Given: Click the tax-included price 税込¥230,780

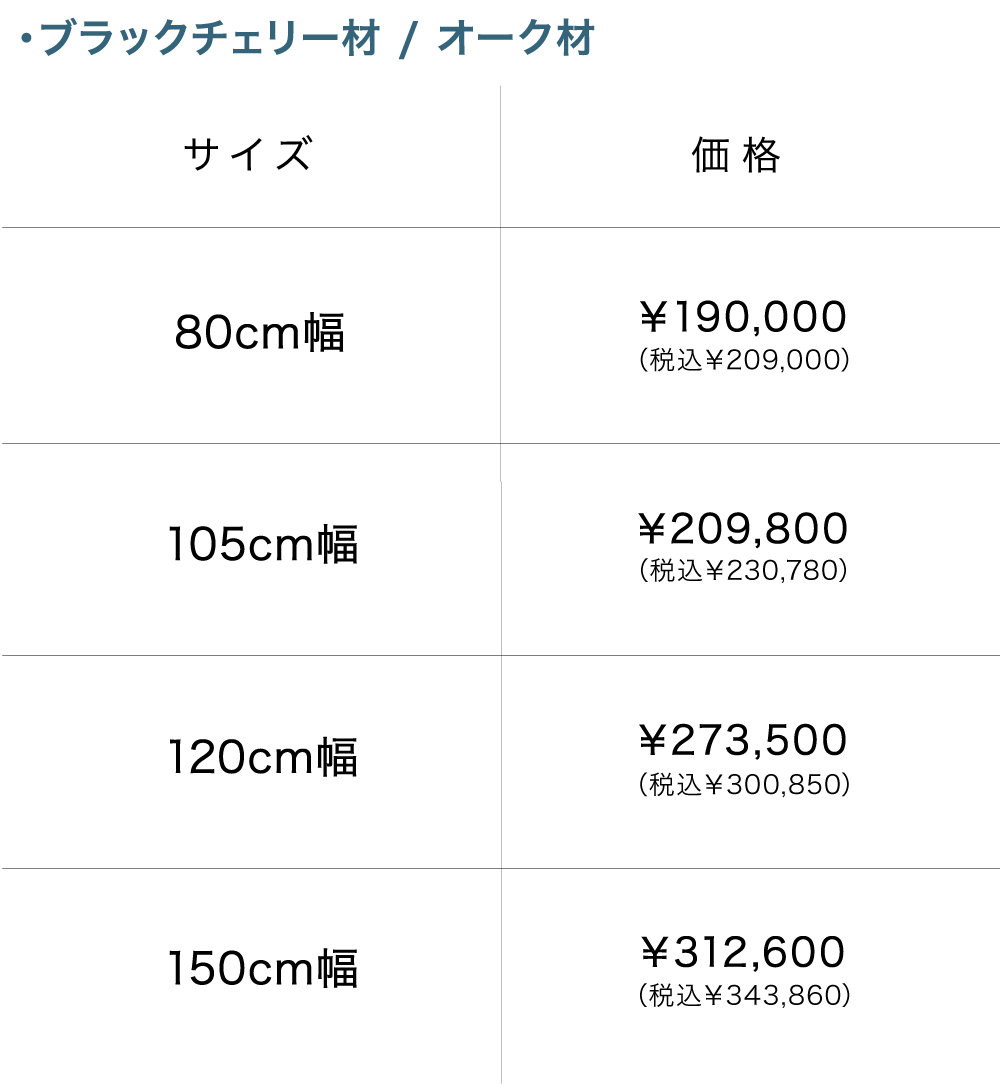Looking at the screenshot, I should [744, 571].
